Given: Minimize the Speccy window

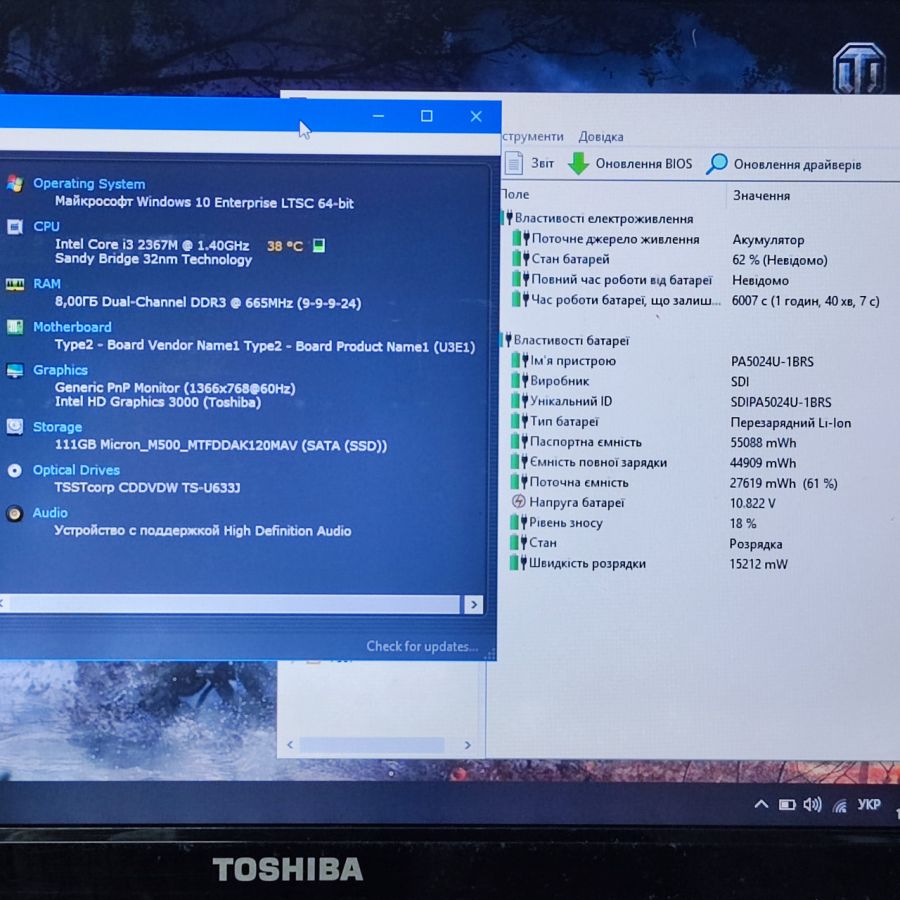Looking at the screenshot, I should pyautogui.click(x=378, y=116).
